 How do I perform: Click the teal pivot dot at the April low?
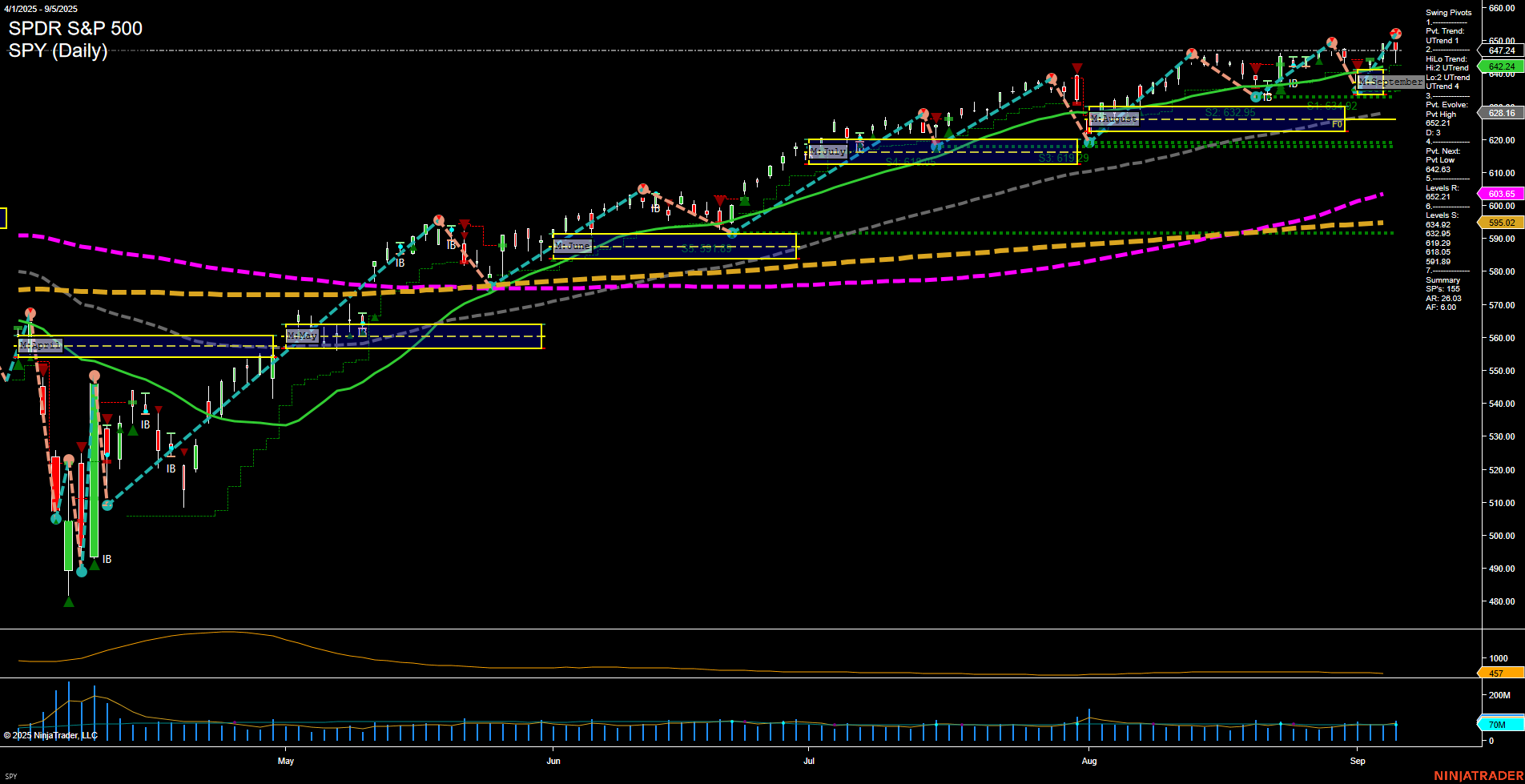point(82,572)
